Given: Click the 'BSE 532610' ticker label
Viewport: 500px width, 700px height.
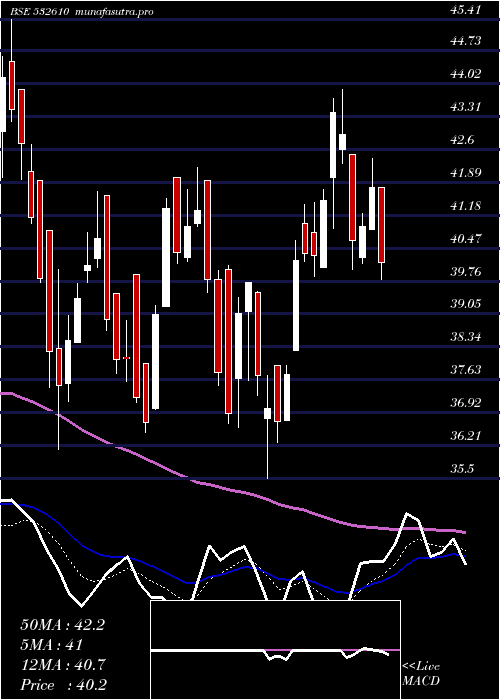Looking at the screenshot, I should pyautogui.click(x=40, y=12).
